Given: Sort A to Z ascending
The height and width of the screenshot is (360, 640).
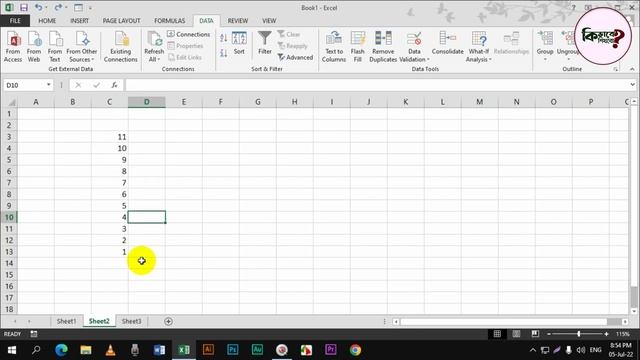Looking at the screenshot, I should [223, 38].
